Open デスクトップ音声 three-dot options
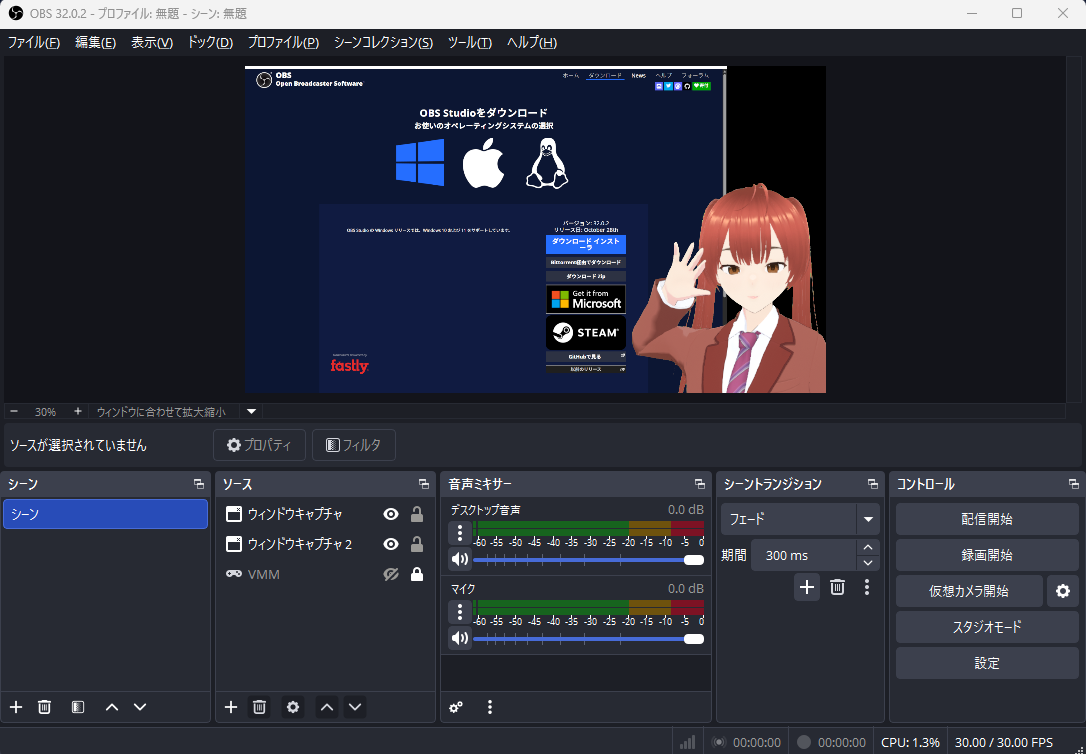Image resolution: width=1086 pixels, height=754 pixels. tap(460, 533)
